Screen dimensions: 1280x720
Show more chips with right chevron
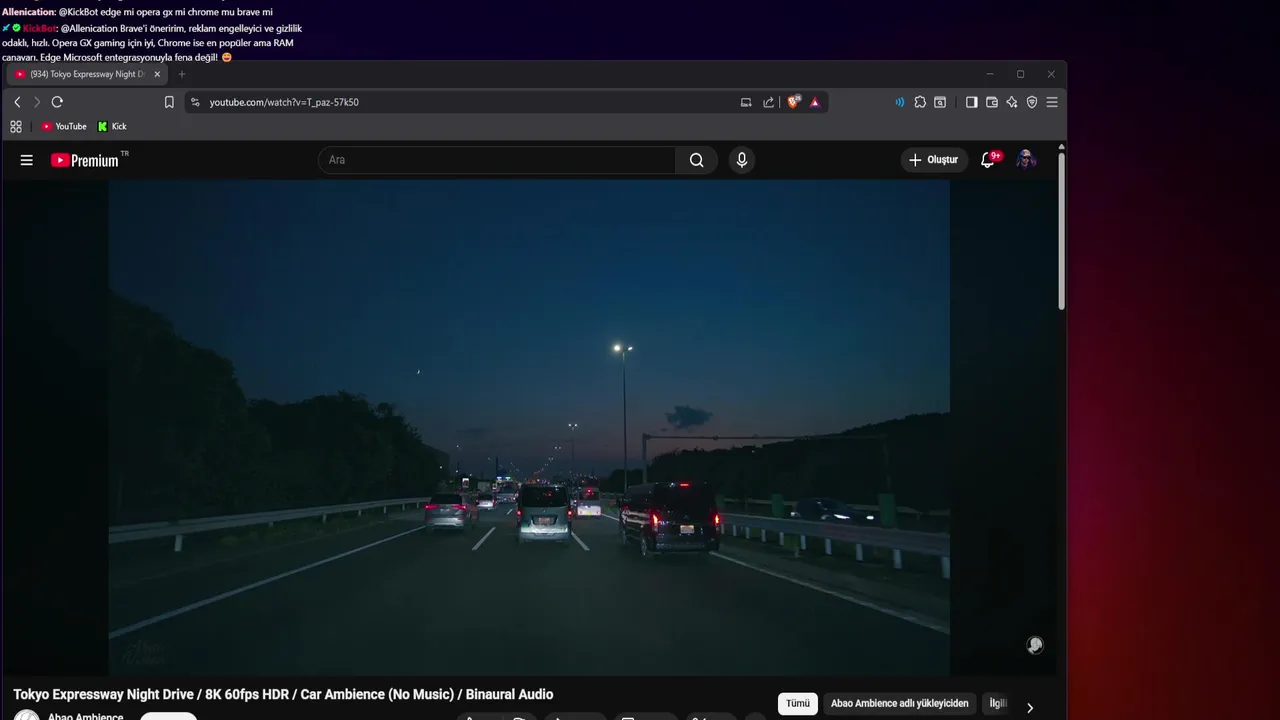tap(1030, 707)
